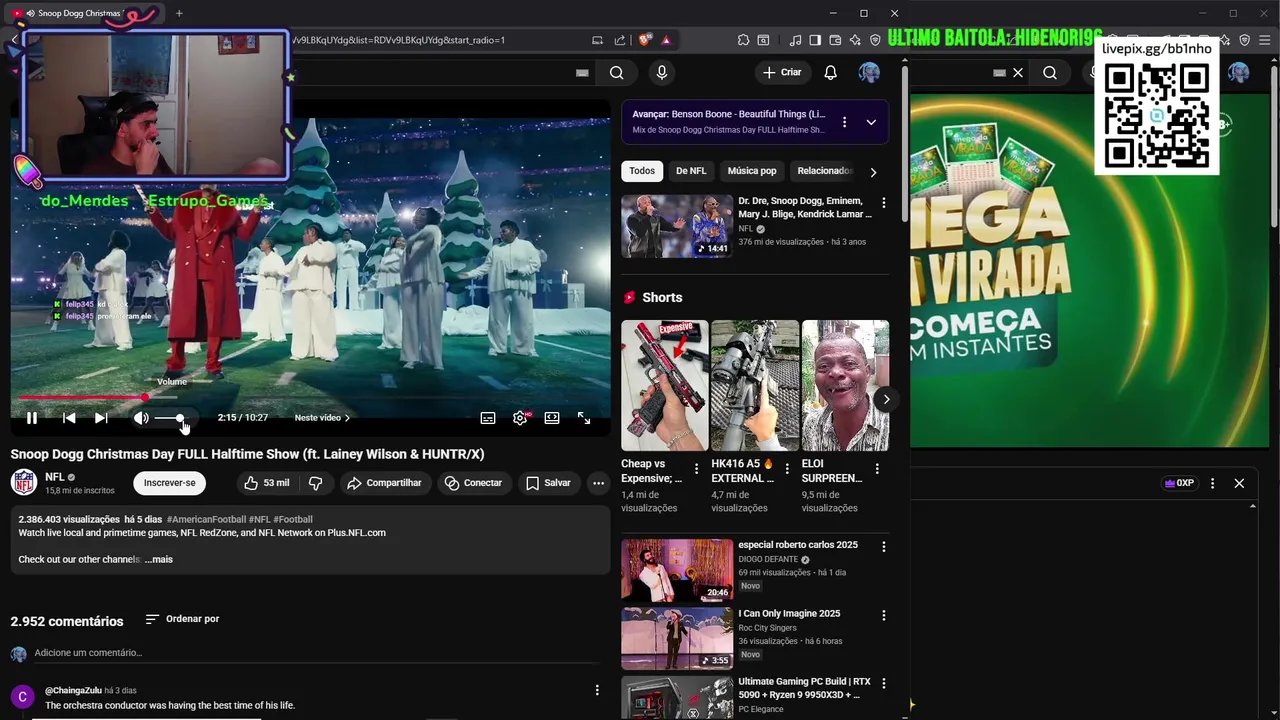Show the next Shorts with the right arrow
This screenshot has width=1280, height=720.
coord(886,399)
